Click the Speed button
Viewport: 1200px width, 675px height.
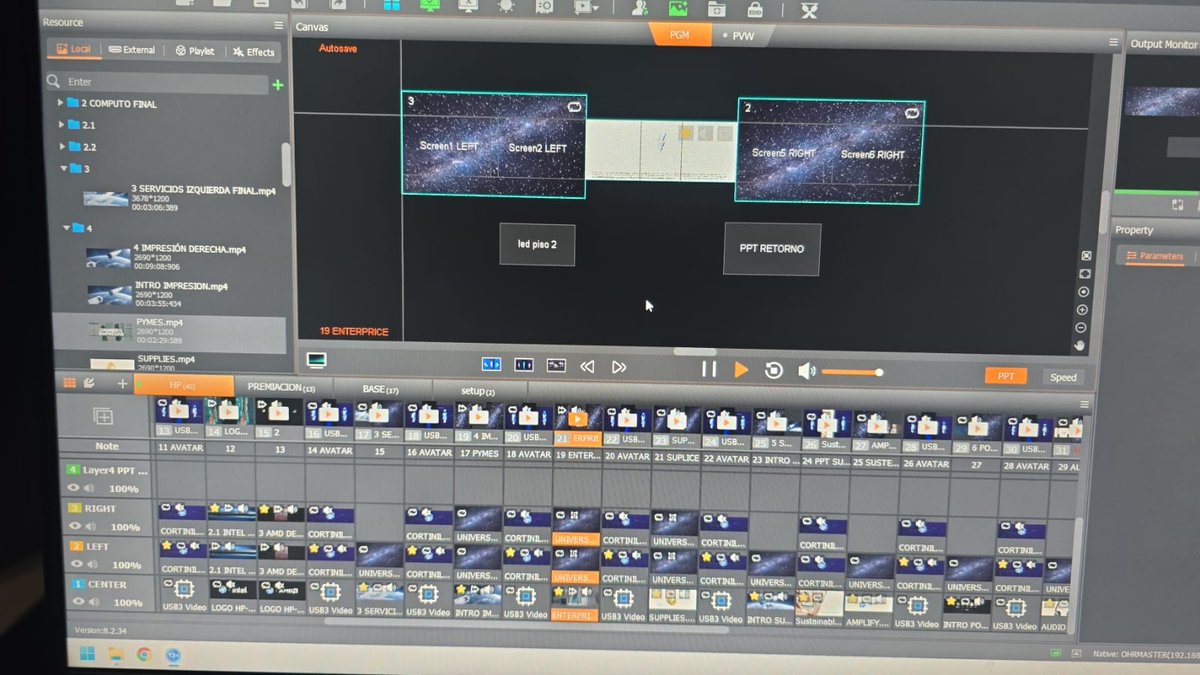[1063, 377]
